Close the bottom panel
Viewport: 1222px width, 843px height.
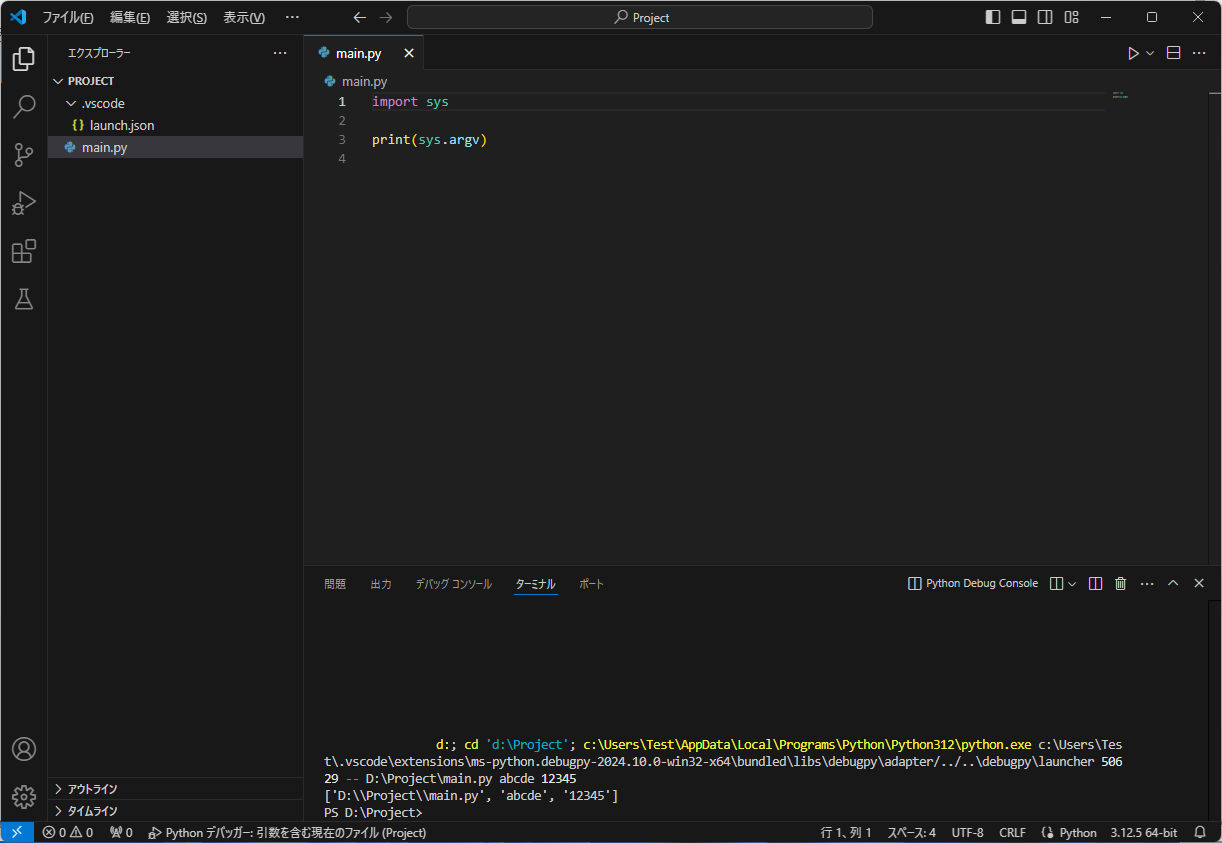point(1199,583)
